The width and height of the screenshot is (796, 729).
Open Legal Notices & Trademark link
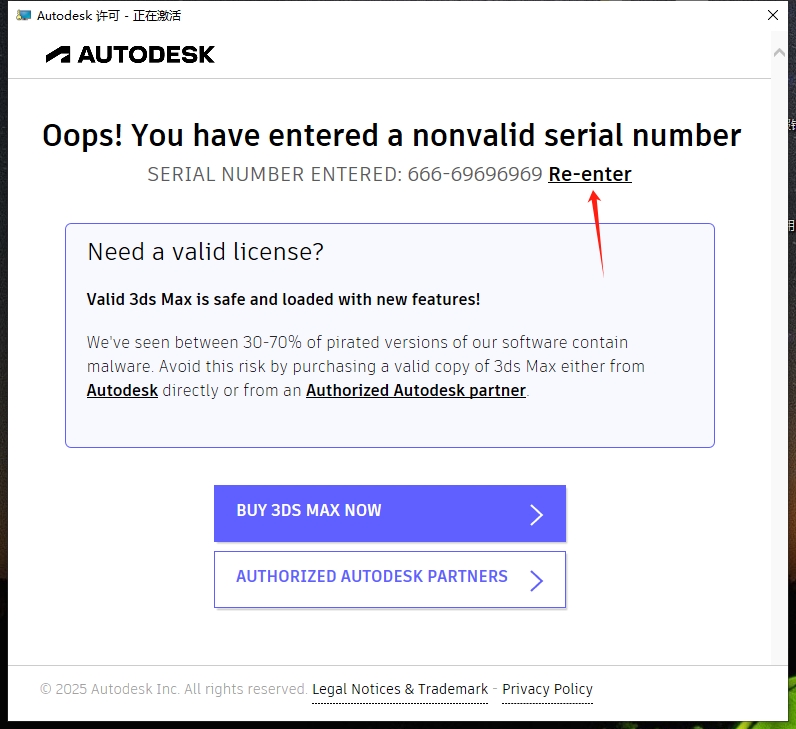(x=400, y=689)
